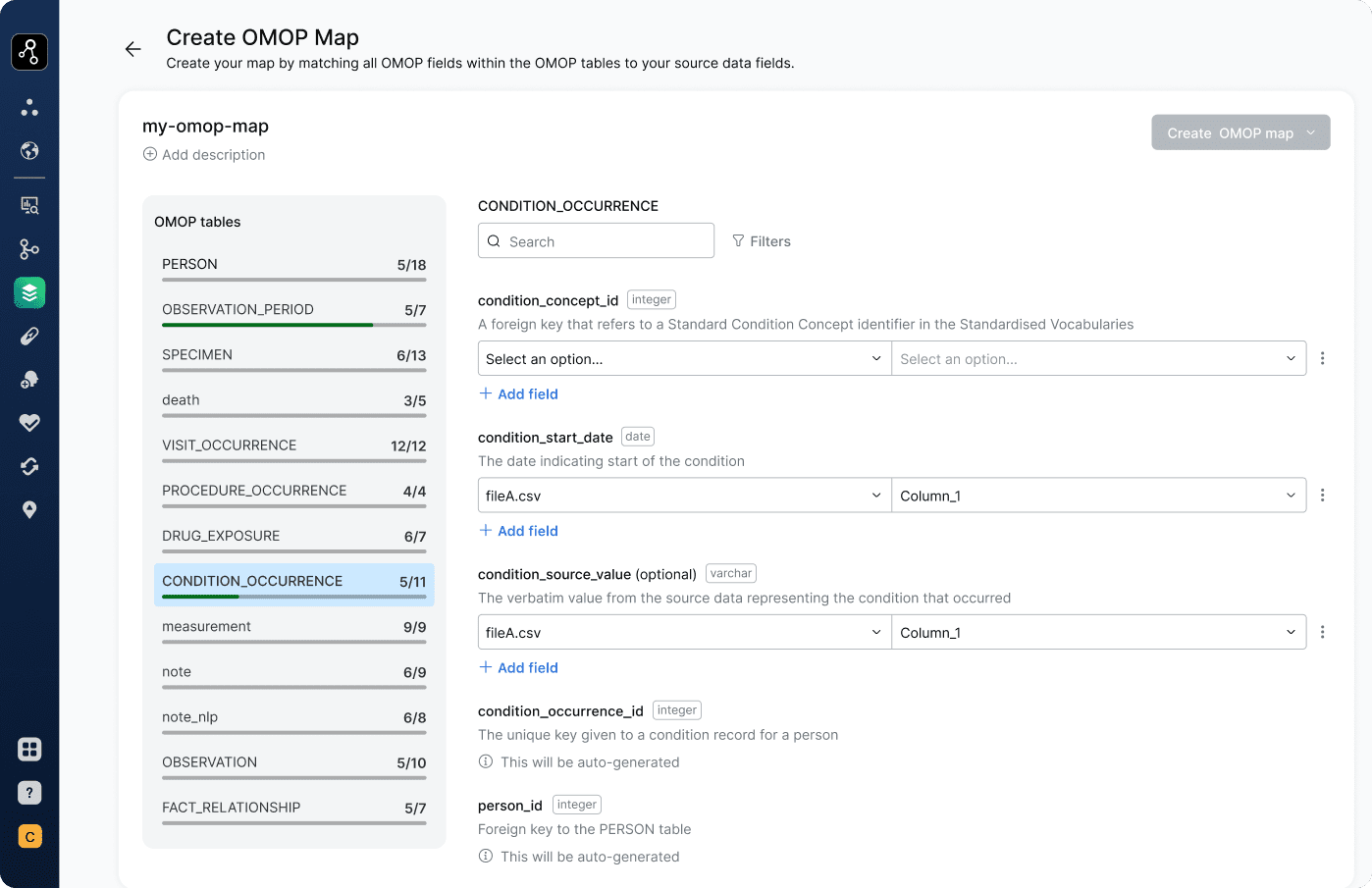
Task: Select the note_nlp table
Action: [294, 719]
